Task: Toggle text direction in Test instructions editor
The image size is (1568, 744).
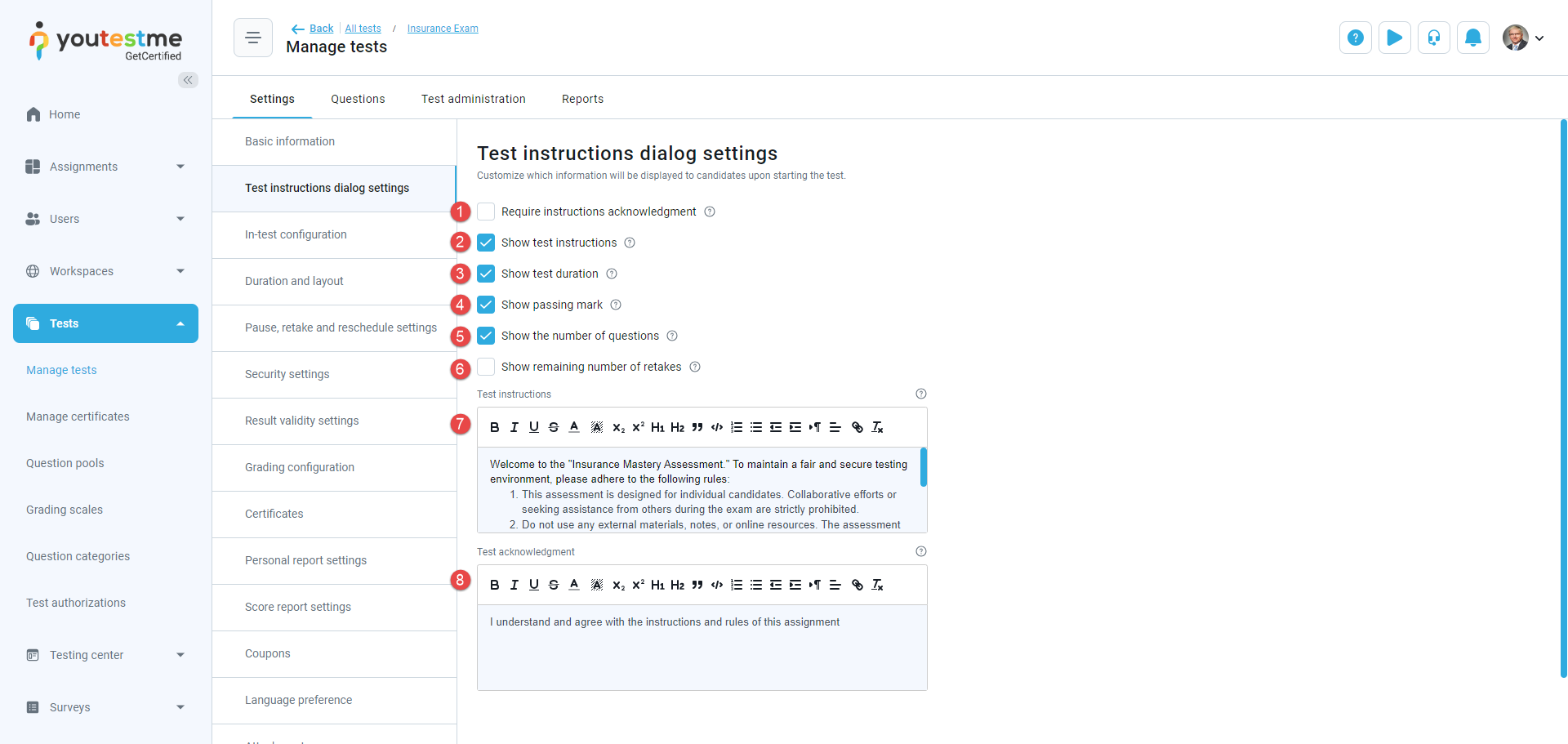Action: (x=815, y=427)
